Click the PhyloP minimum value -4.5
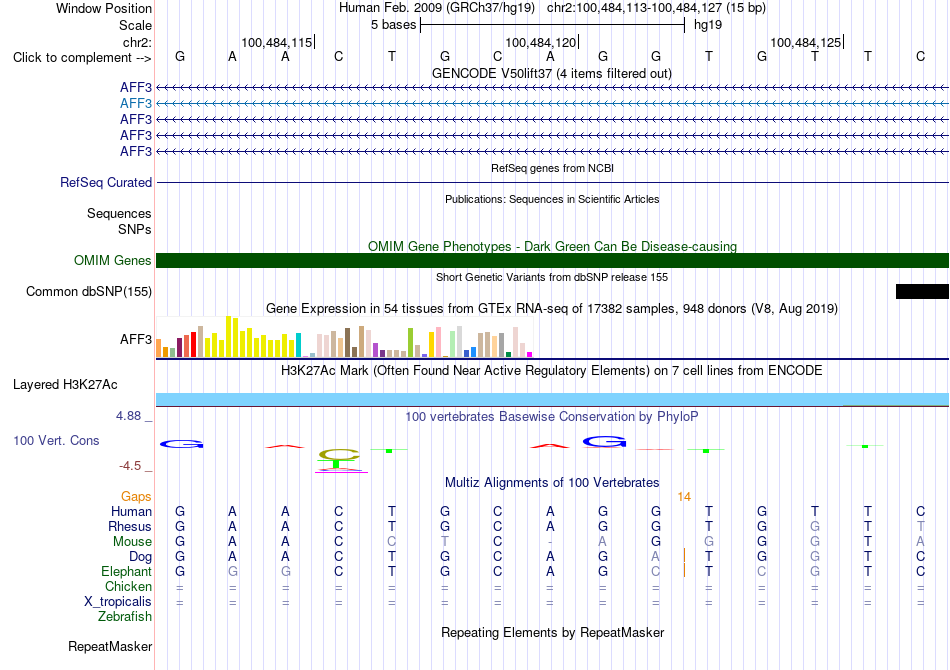 130,466
